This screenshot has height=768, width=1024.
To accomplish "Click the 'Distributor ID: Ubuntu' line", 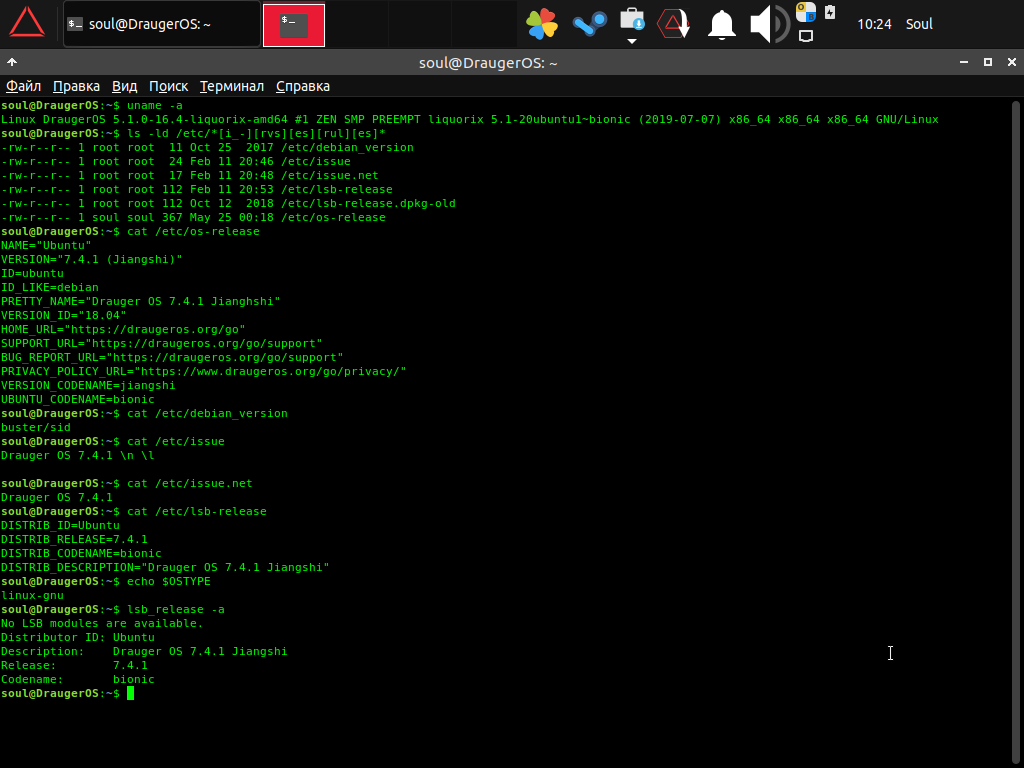I will click(x=78, y=637).
